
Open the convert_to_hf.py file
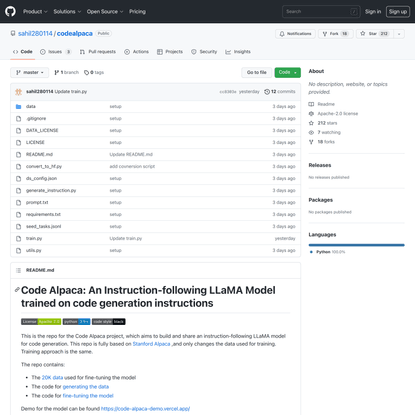[44, 167]
